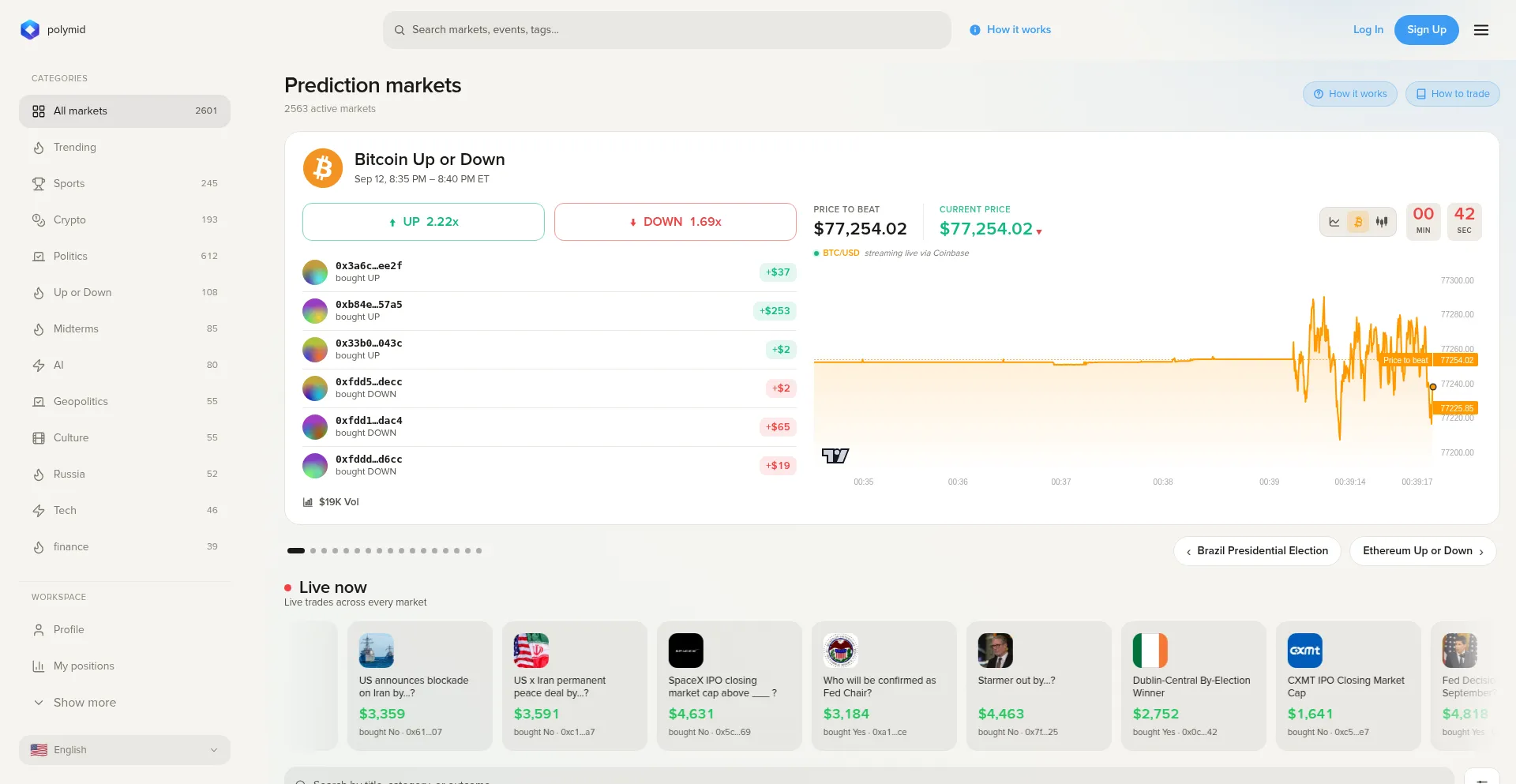Focus the Search markets, events, tags field
1516x784 pixels.
667,30
